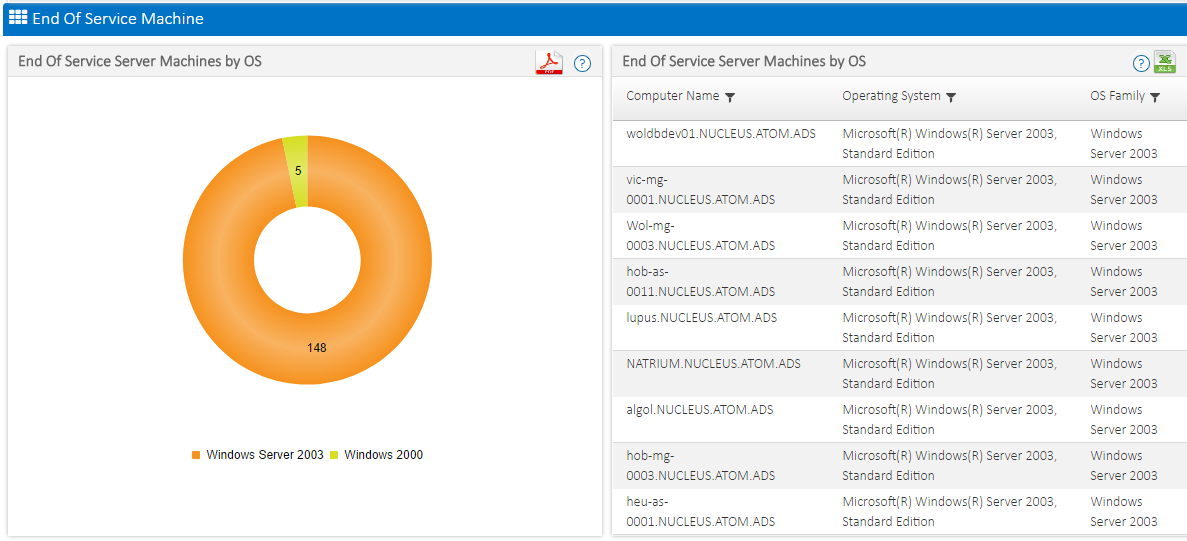Viewport: 1187px width, 541px height.
Task: Click OS Family cell in the NATRIUM row
Action: pos(1124,374)
